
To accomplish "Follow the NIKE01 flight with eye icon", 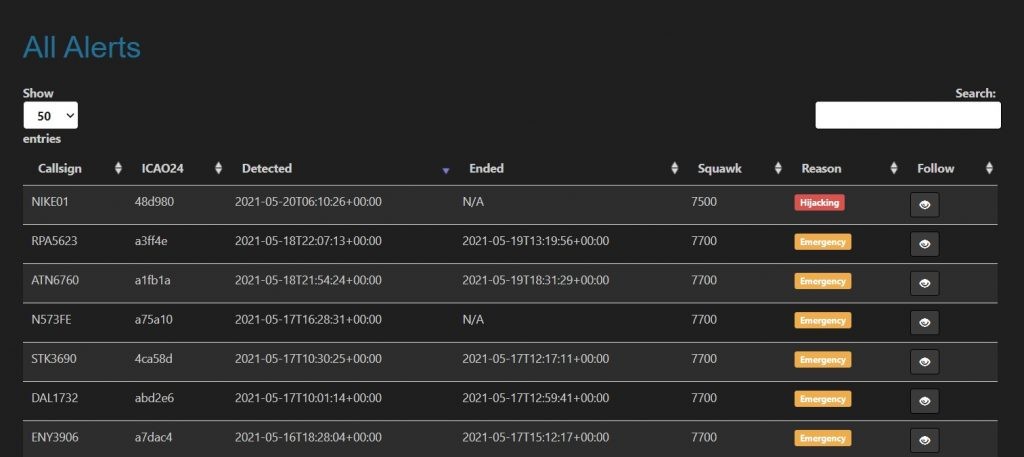I will 924,205.
